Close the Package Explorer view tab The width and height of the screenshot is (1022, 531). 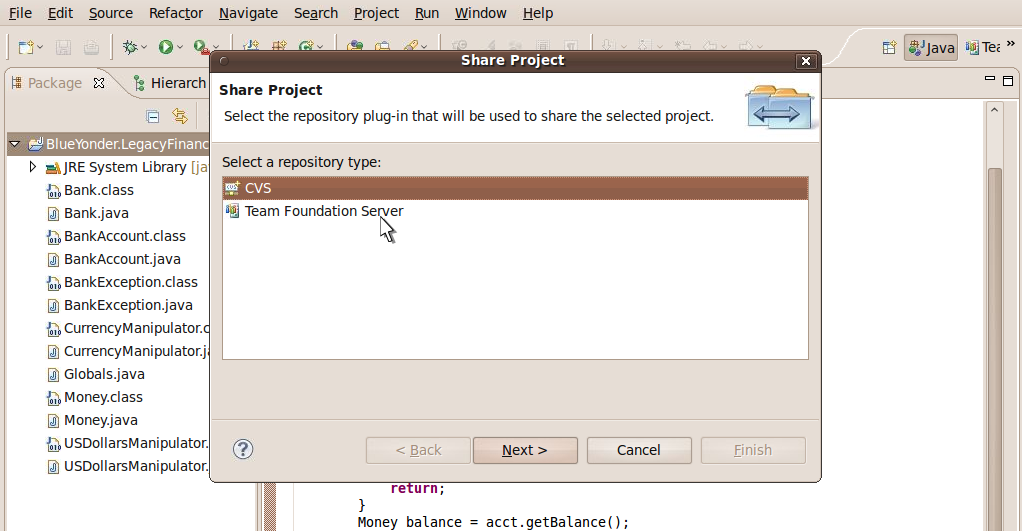pos(99,83)
